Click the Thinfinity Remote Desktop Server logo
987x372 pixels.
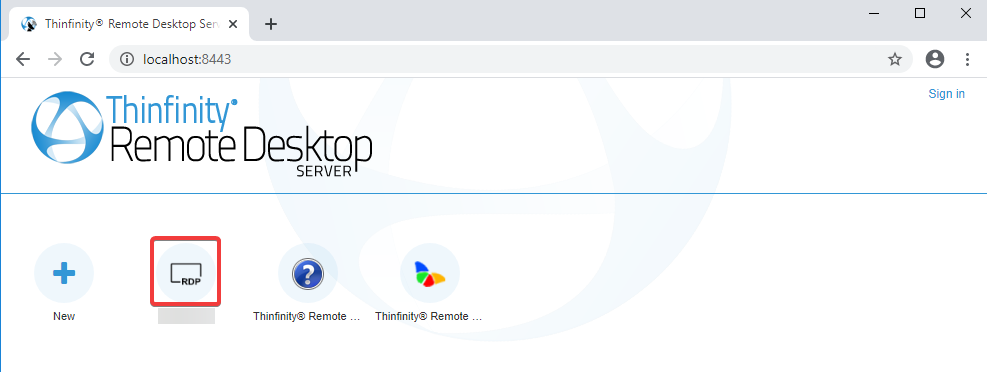(201, 135)
